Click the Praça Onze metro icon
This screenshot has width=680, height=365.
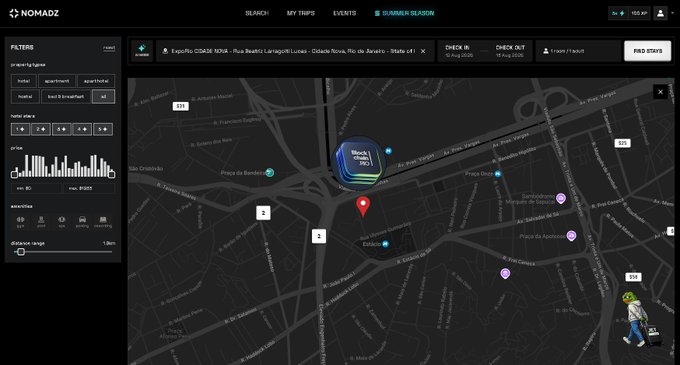pyautogui.click(x=498, y=174)
